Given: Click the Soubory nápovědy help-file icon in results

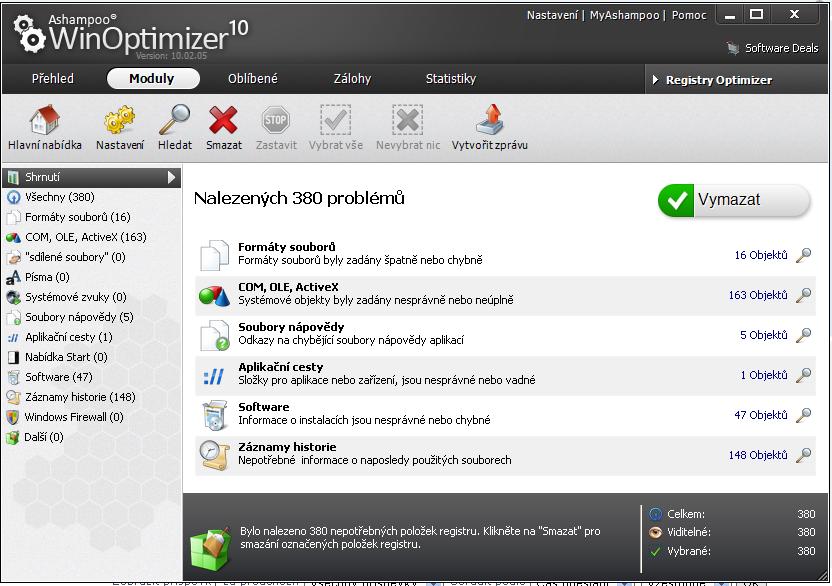Looking at the screenshot, I should (215, 335).
